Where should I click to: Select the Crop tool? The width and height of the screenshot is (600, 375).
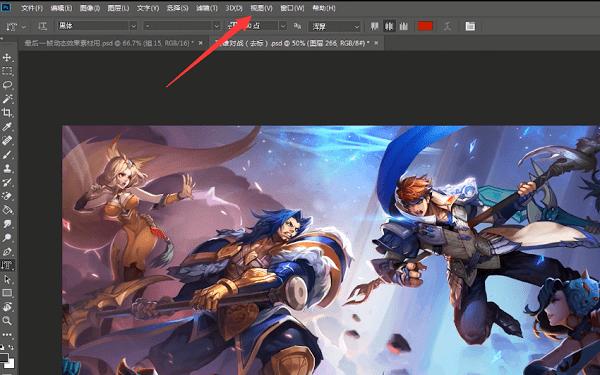[7, 112]
